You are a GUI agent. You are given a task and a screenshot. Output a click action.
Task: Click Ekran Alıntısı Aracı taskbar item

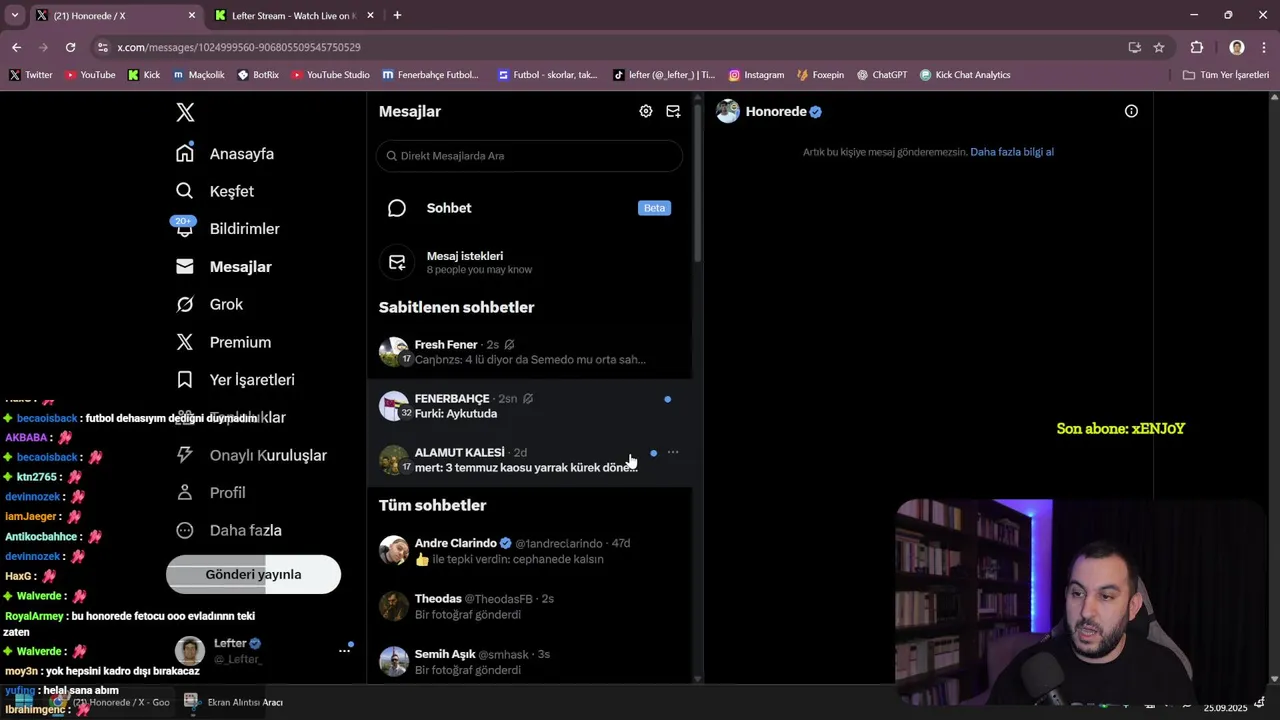click(x=234, y=702)
